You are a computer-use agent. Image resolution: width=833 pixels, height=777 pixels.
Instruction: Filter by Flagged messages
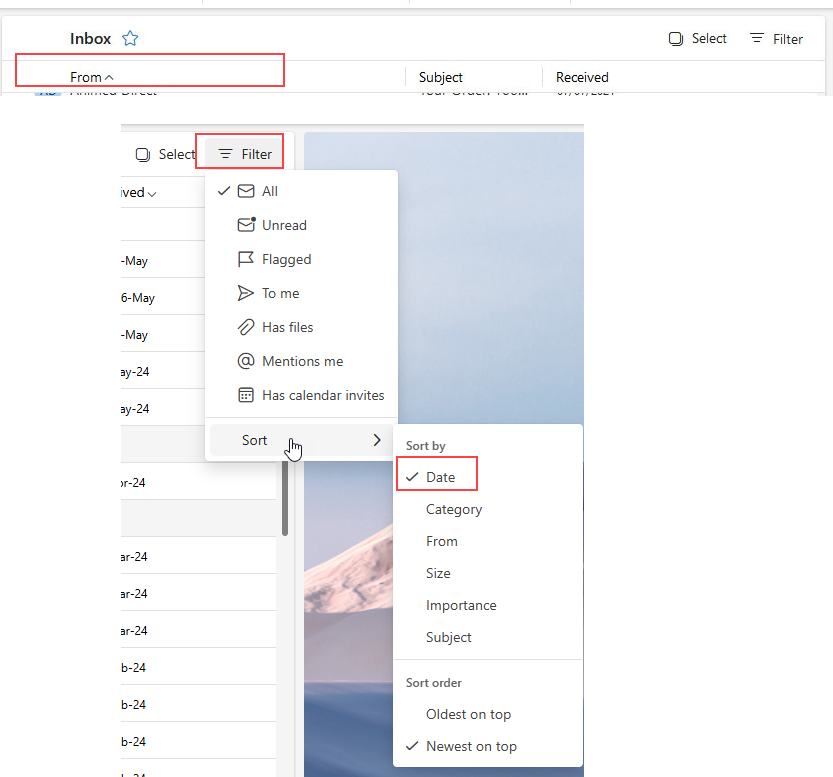[301, 259]
